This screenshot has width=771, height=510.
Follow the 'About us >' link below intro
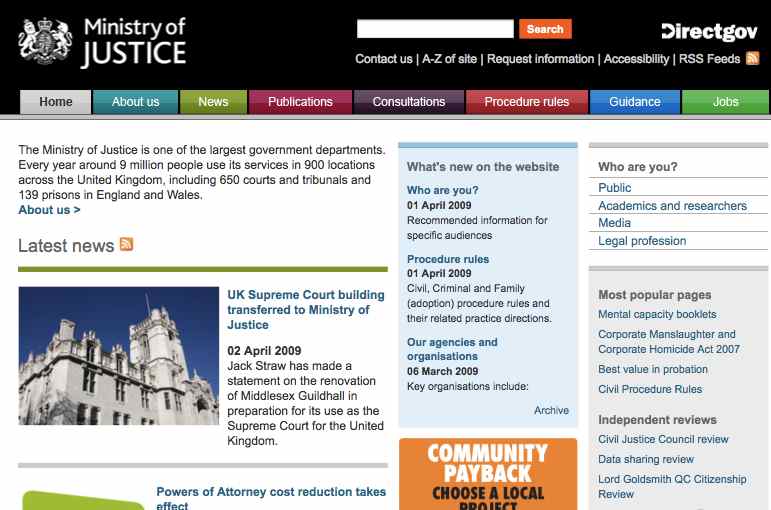point(49,210)
